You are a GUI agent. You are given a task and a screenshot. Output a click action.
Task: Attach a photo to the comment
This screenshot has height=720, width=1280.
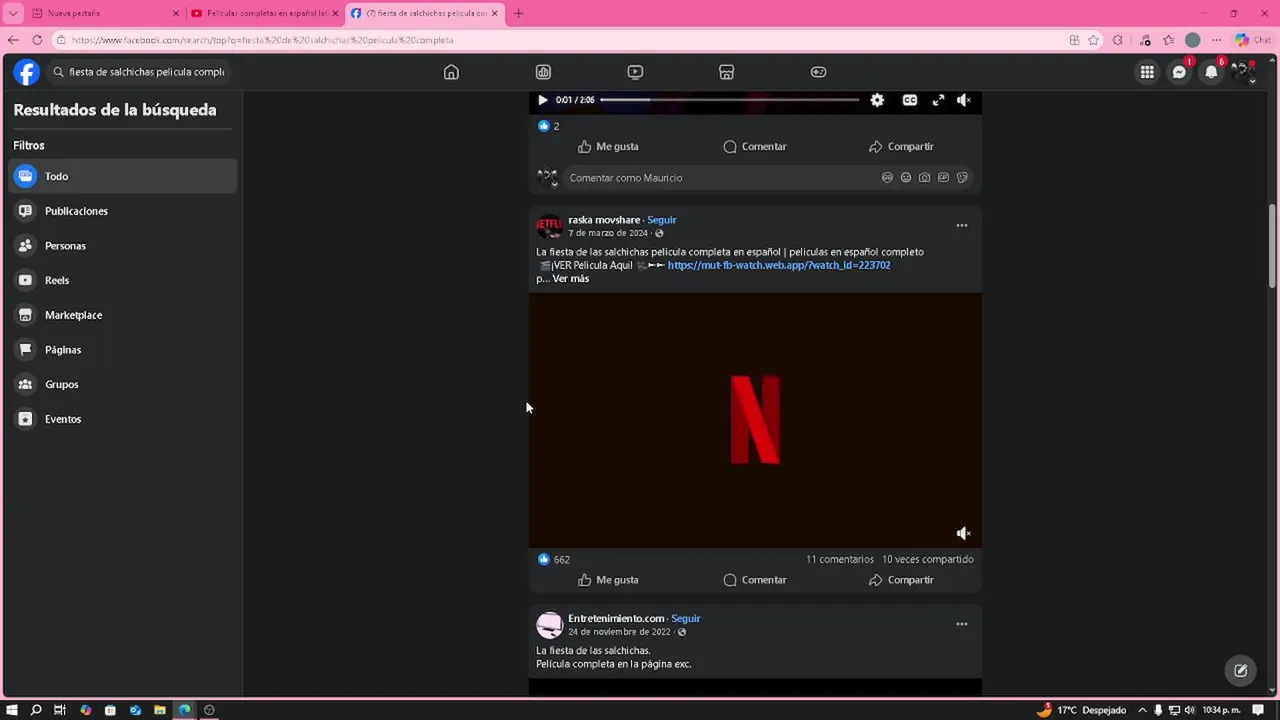coord(924,178)
